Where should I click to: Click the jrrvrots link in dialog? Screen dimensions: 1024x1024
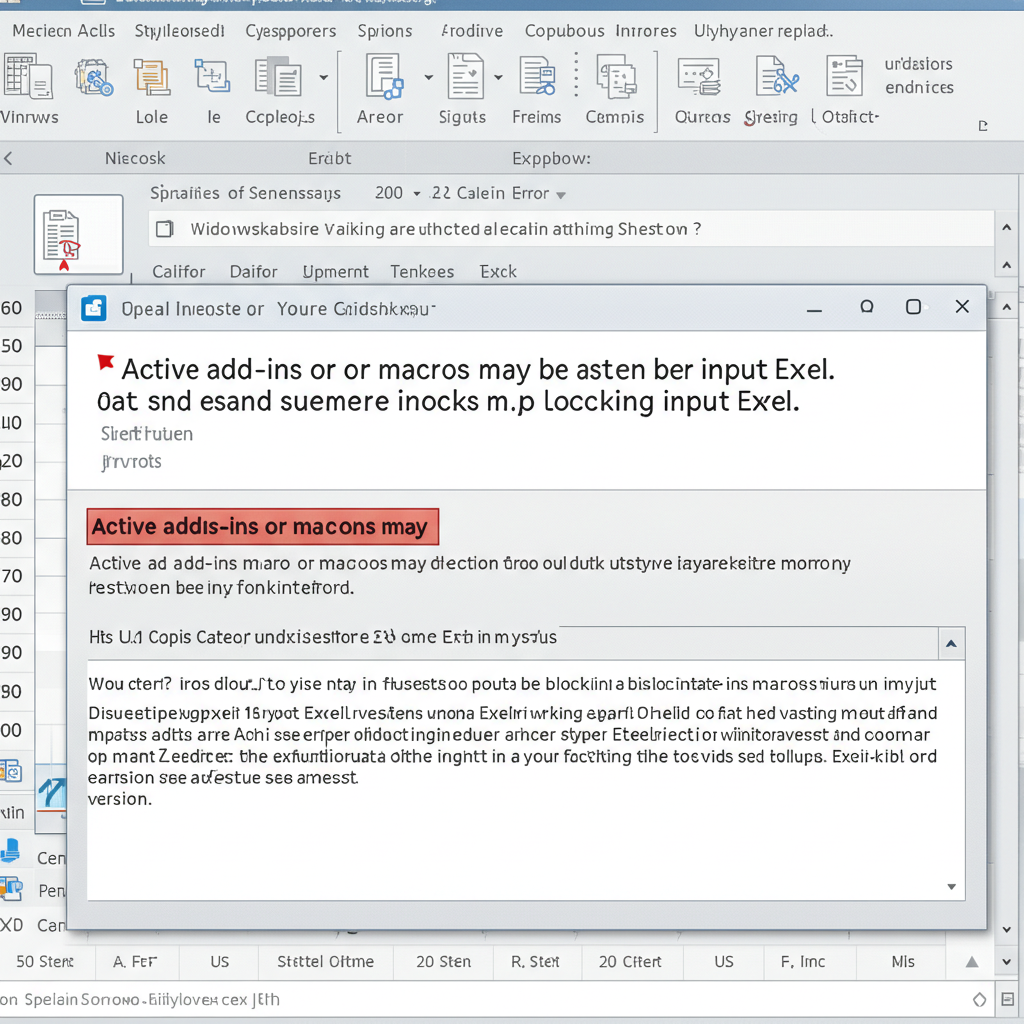point(131,462)
